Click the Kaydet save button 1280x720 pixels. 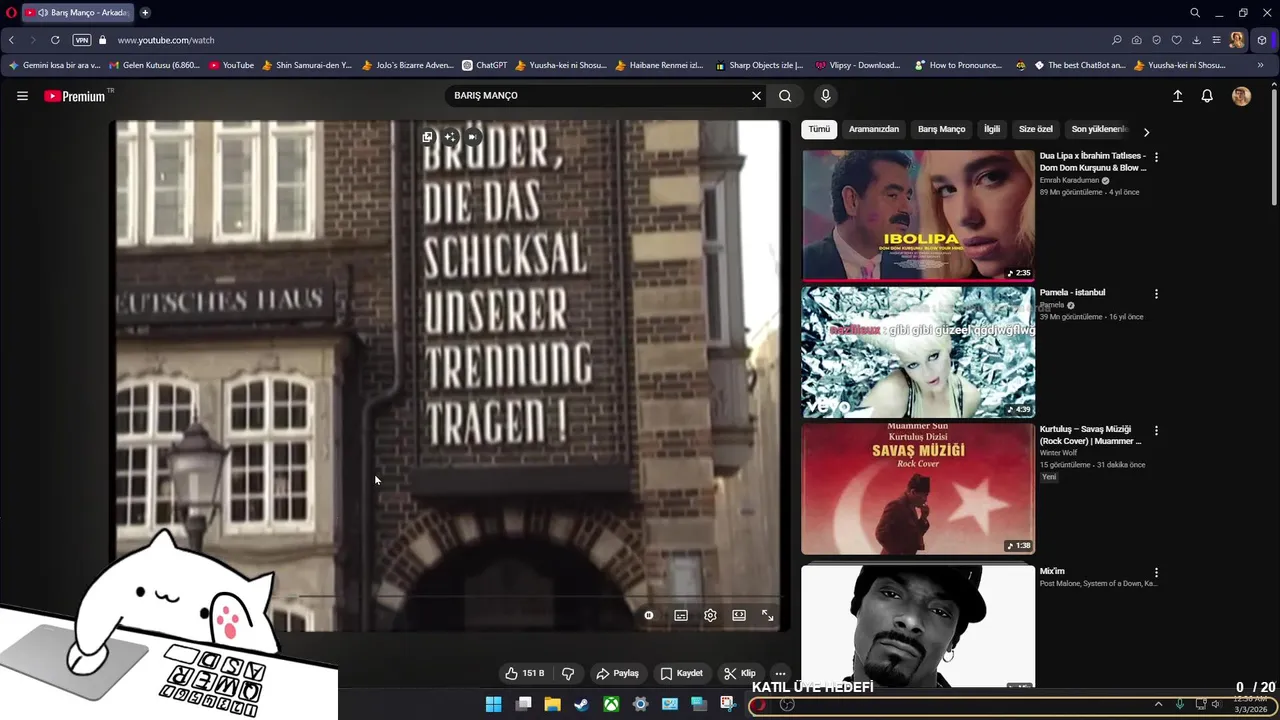click(x=681, y=673)
